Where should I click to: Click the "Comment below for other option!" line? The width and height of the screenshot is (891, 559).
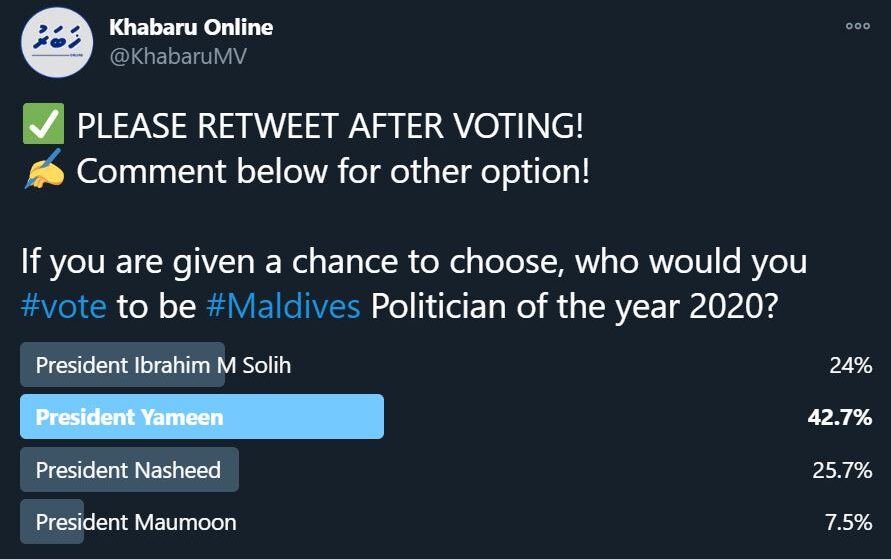(x=333, y=172)
